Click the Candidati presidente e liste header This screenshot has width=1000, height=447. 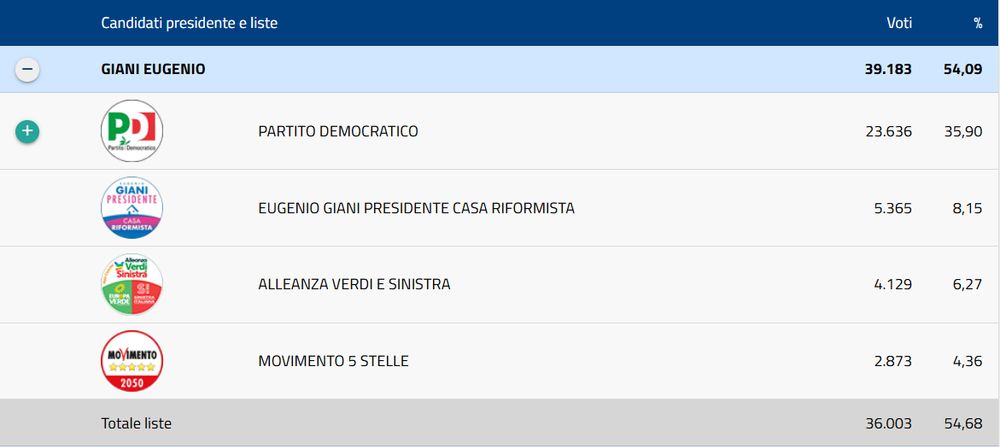pos(189,23)
